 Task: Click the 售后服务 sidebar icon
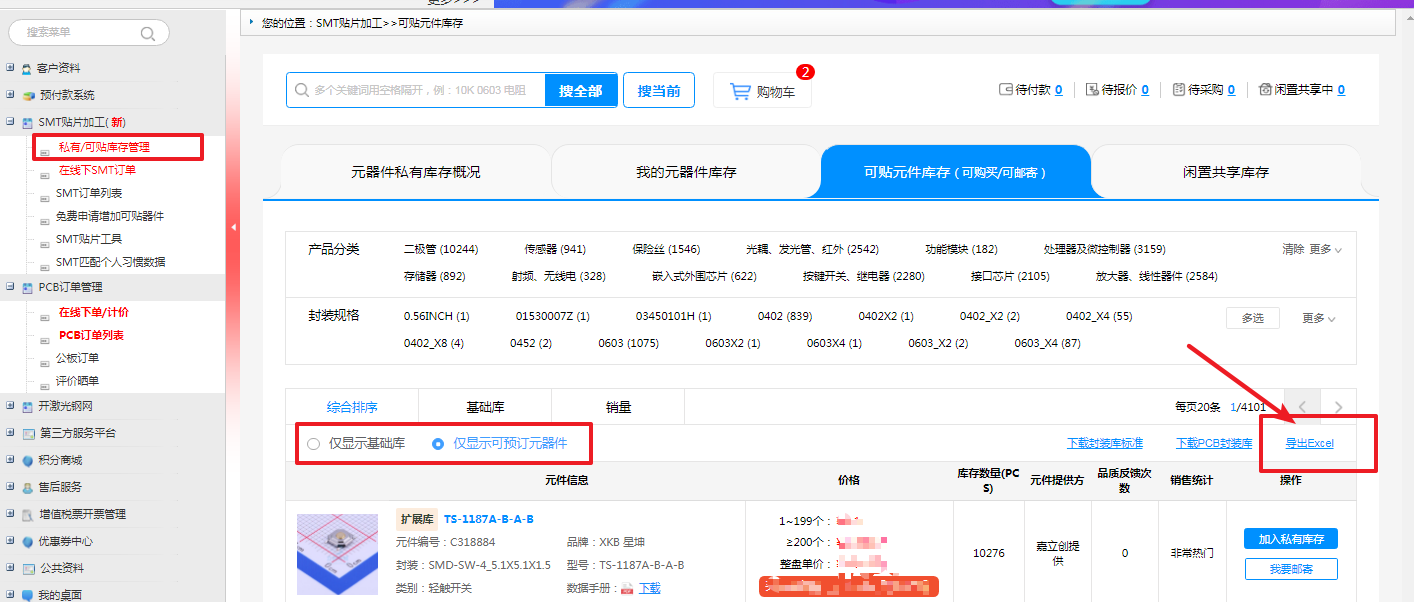[28, 487]
